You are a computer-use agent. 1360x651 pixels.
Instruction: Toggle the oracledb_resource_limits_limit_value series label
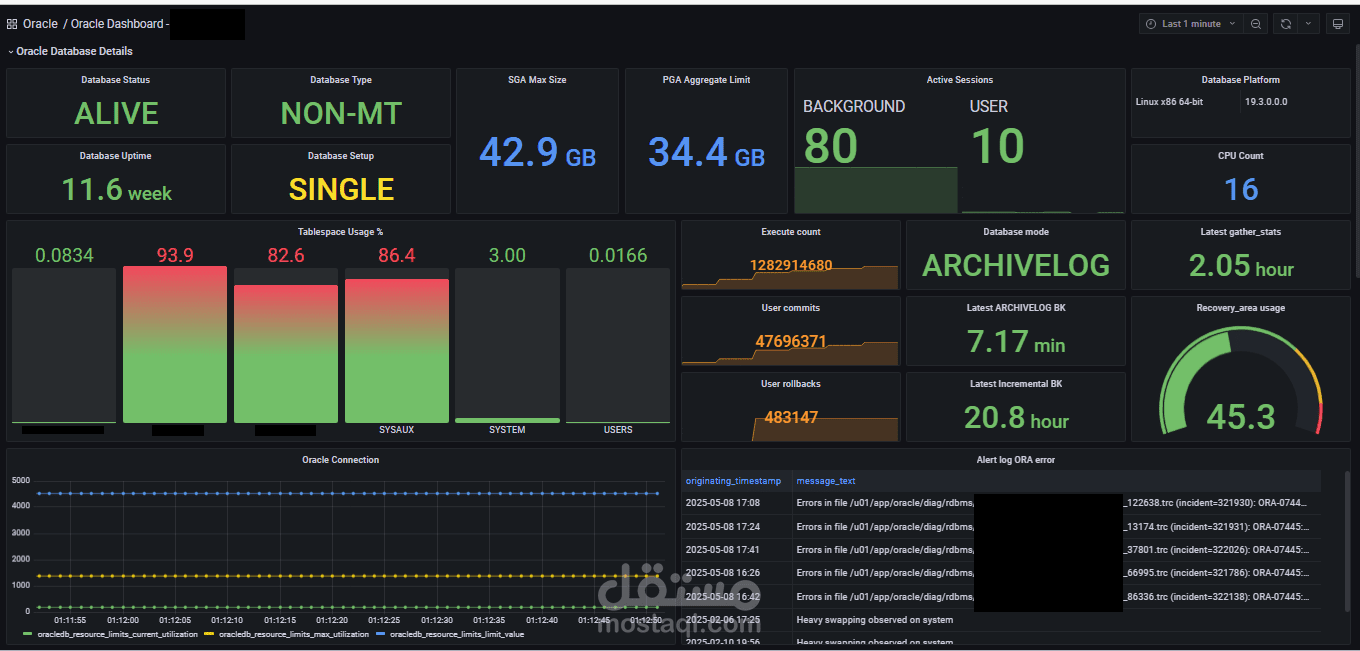(x=457, y=634)
